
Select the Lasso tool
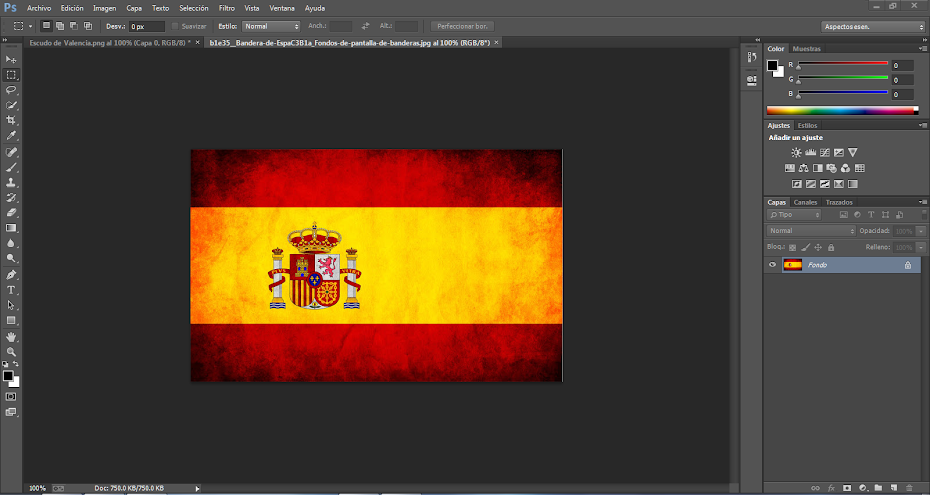pyautogui.click(x=11, y=90)
